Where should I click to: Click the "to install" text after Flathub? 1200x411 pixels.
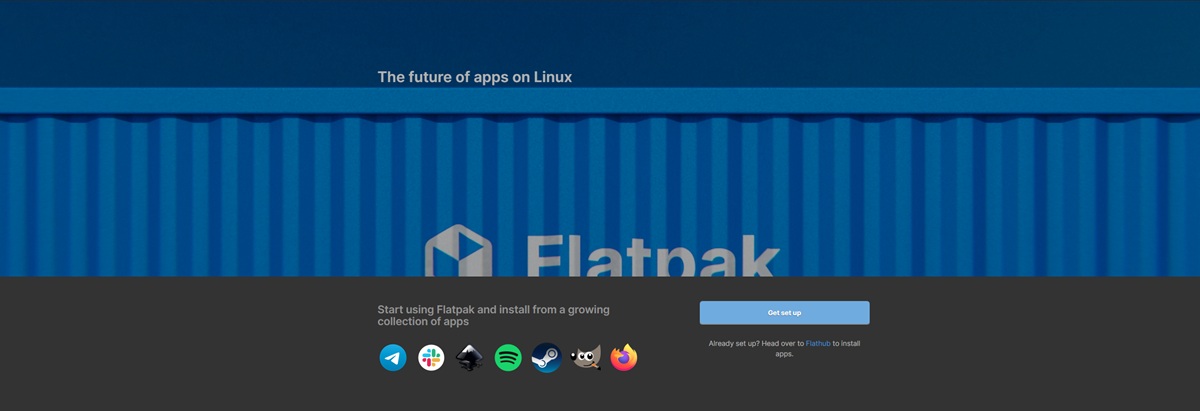pyautogui.click(x=847, y=343)
